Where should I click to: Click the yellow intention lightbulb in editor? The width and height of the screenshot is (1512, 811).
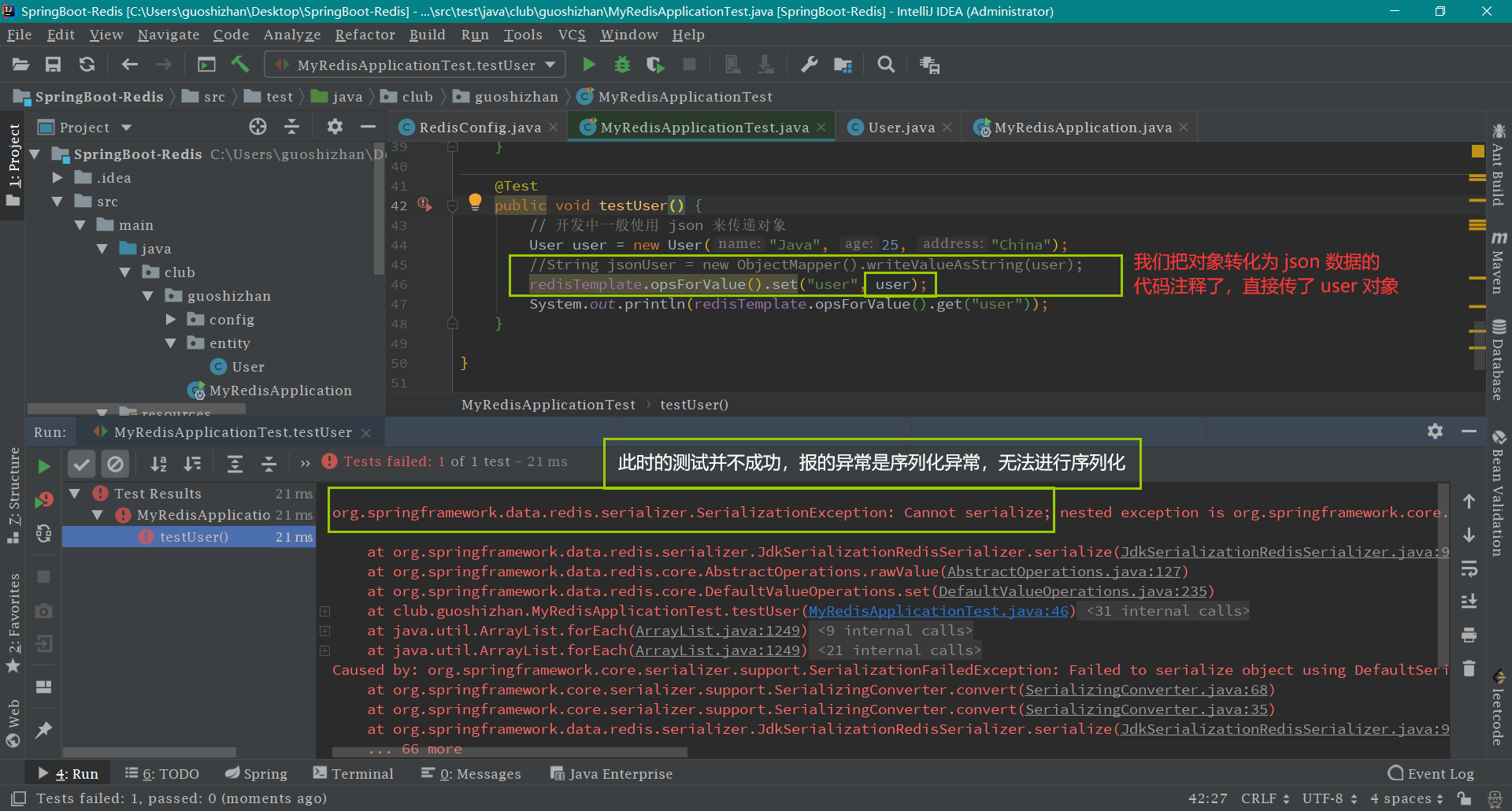[475, 202]
